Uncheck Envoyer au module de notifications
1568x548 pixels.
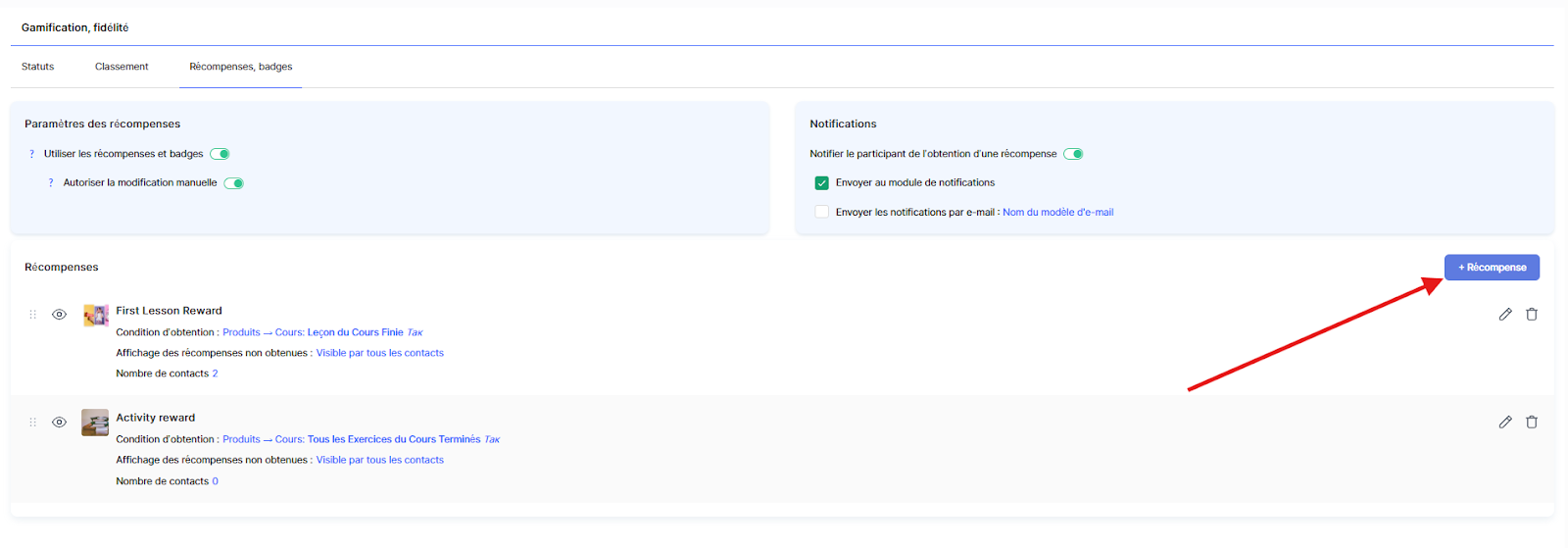tap(822, 183)
